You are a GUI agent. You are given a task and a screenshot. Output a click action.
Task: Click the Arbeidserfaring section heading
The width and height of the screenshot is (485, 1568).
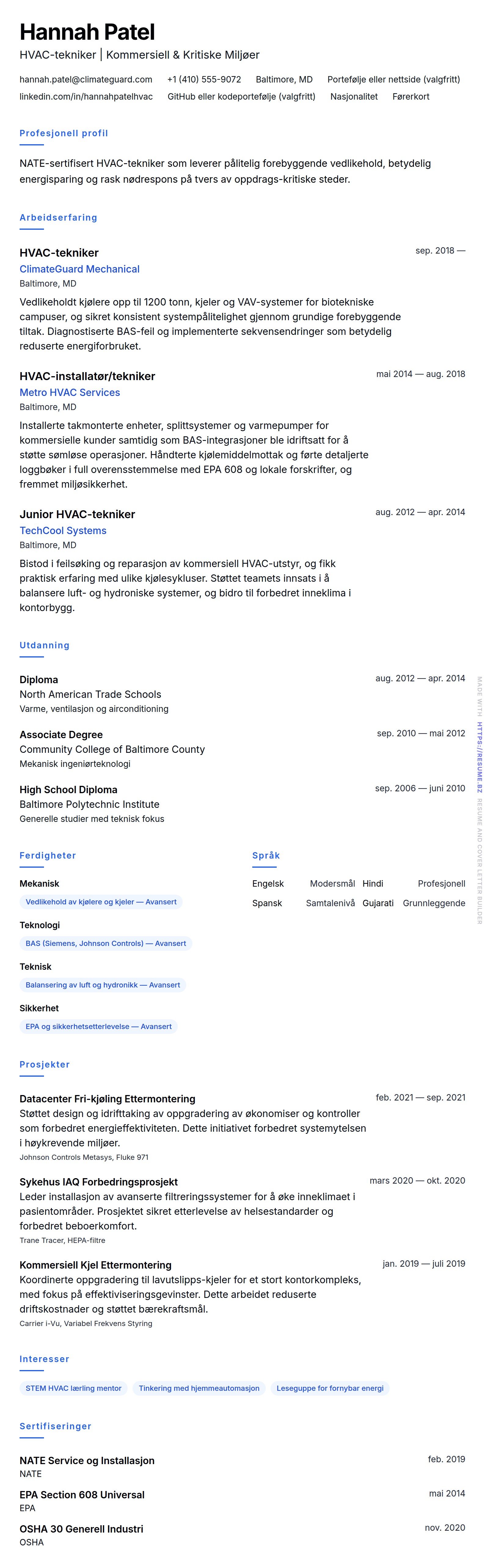pos(58,217)
